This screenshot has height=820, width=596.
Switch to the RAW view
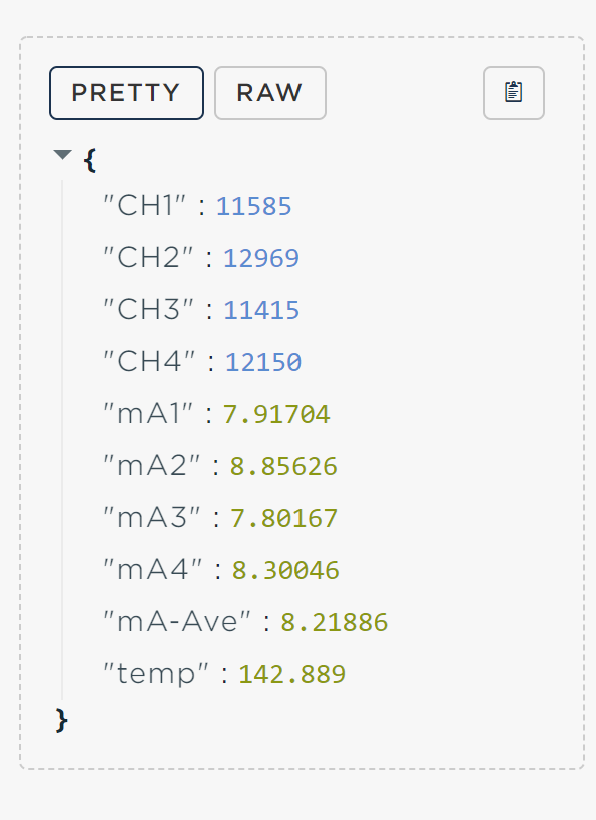coord(270,93)
